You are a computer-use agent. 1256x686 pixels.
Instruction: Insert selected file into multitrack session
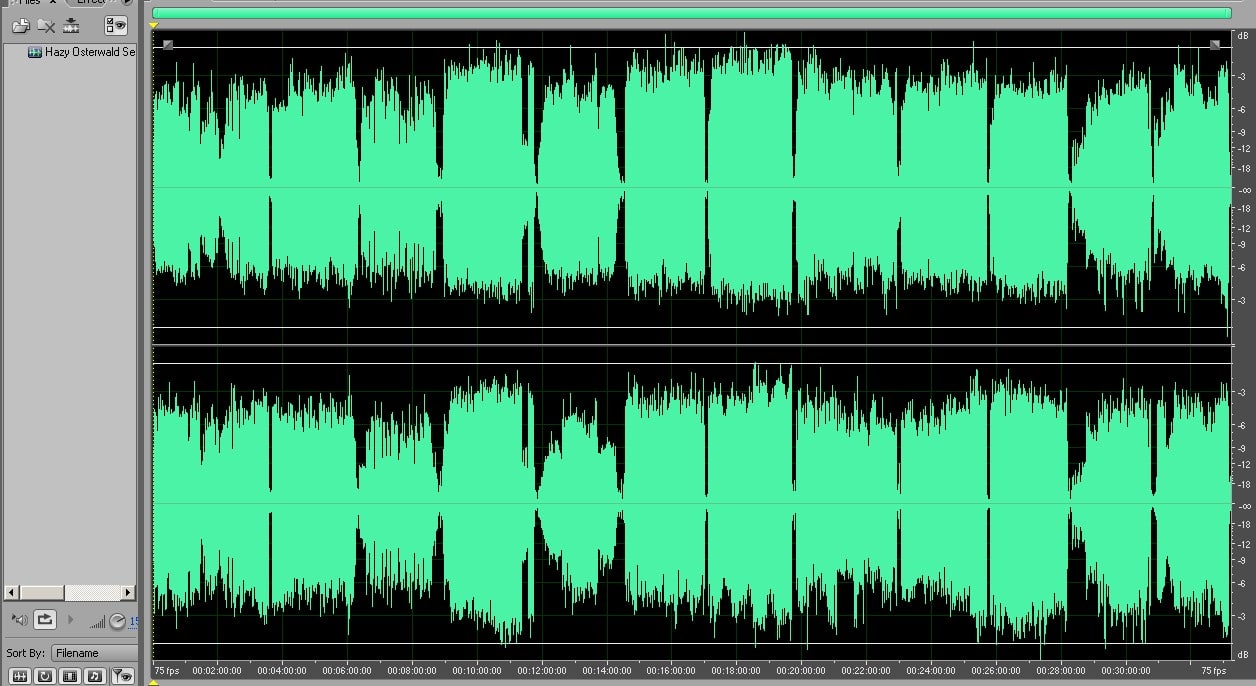pyautogui.click(x=71, y=26)
